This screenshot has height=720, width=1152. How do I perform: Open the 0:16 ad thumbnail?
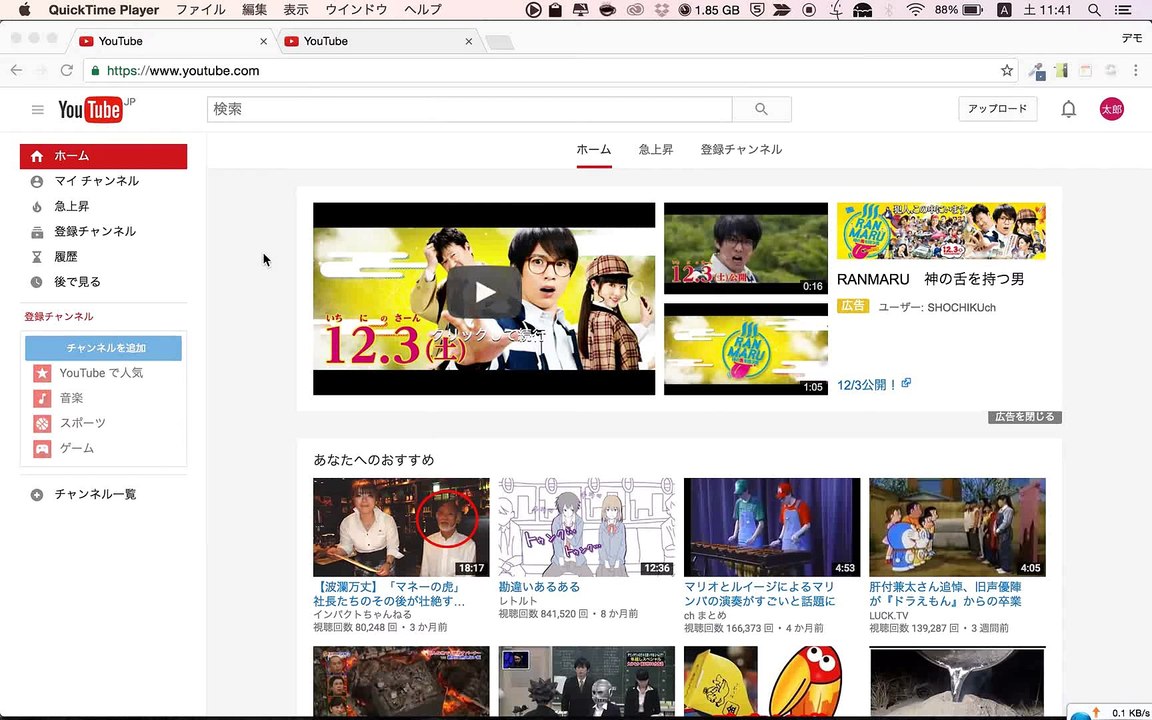pyautogui.click(x=746, y=248)
